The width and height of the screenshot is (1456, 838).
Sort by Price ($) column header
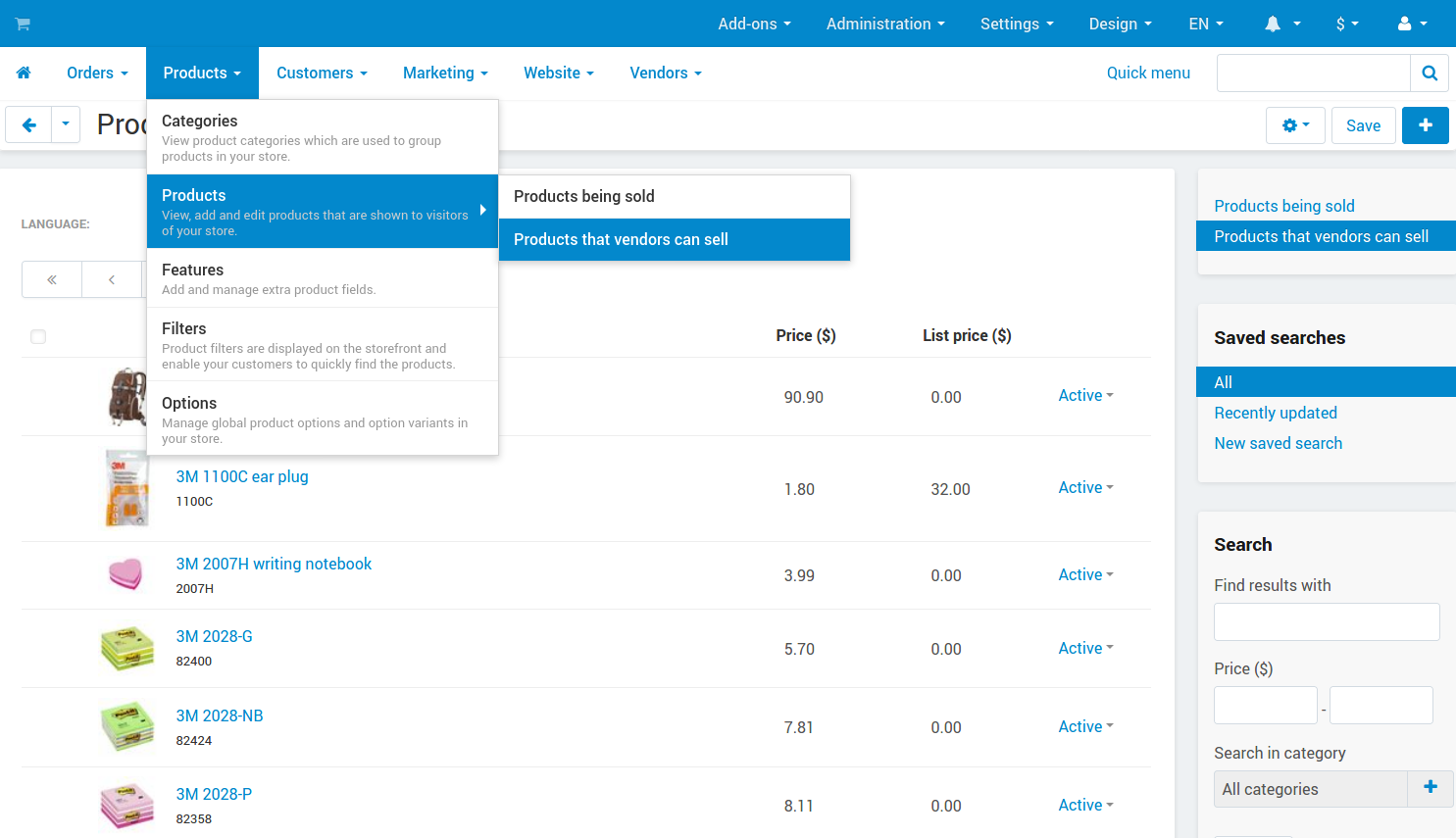[x=806, y=335]
